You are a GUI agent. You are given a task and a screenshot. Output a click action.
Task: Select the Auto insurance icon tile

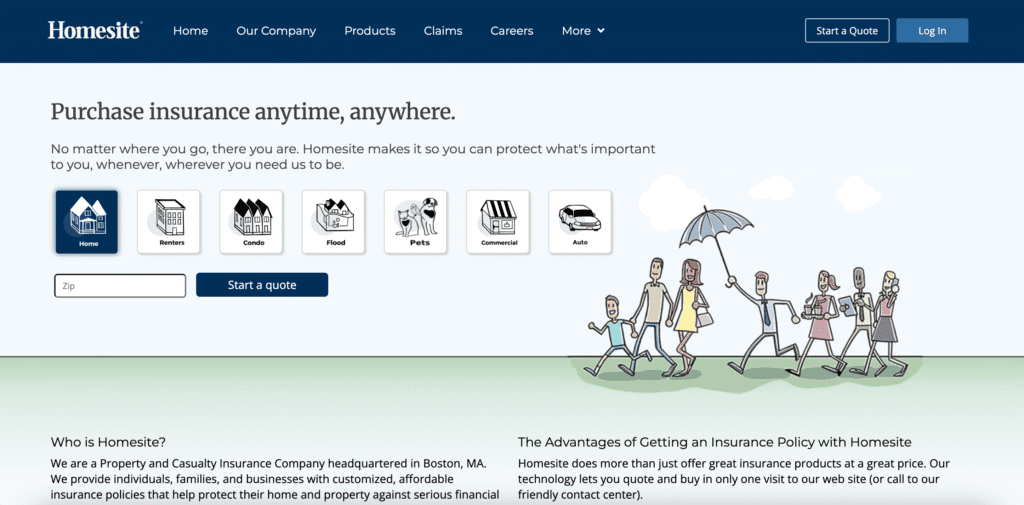point(581,221)
